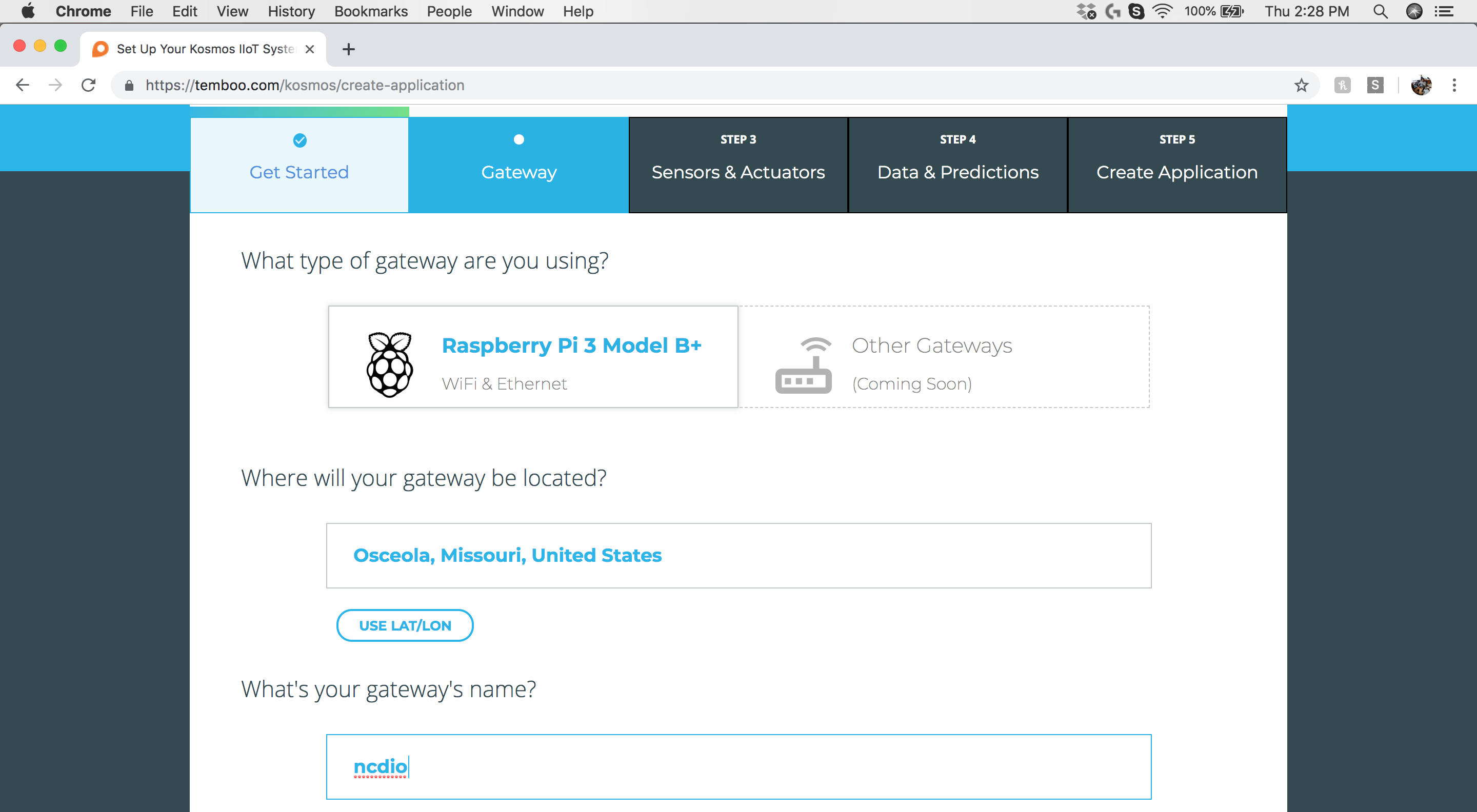Viewport: 1477px width, 812px height.
Task: Open the Chrome profile avatar
Action: (x=1422, y=86)
